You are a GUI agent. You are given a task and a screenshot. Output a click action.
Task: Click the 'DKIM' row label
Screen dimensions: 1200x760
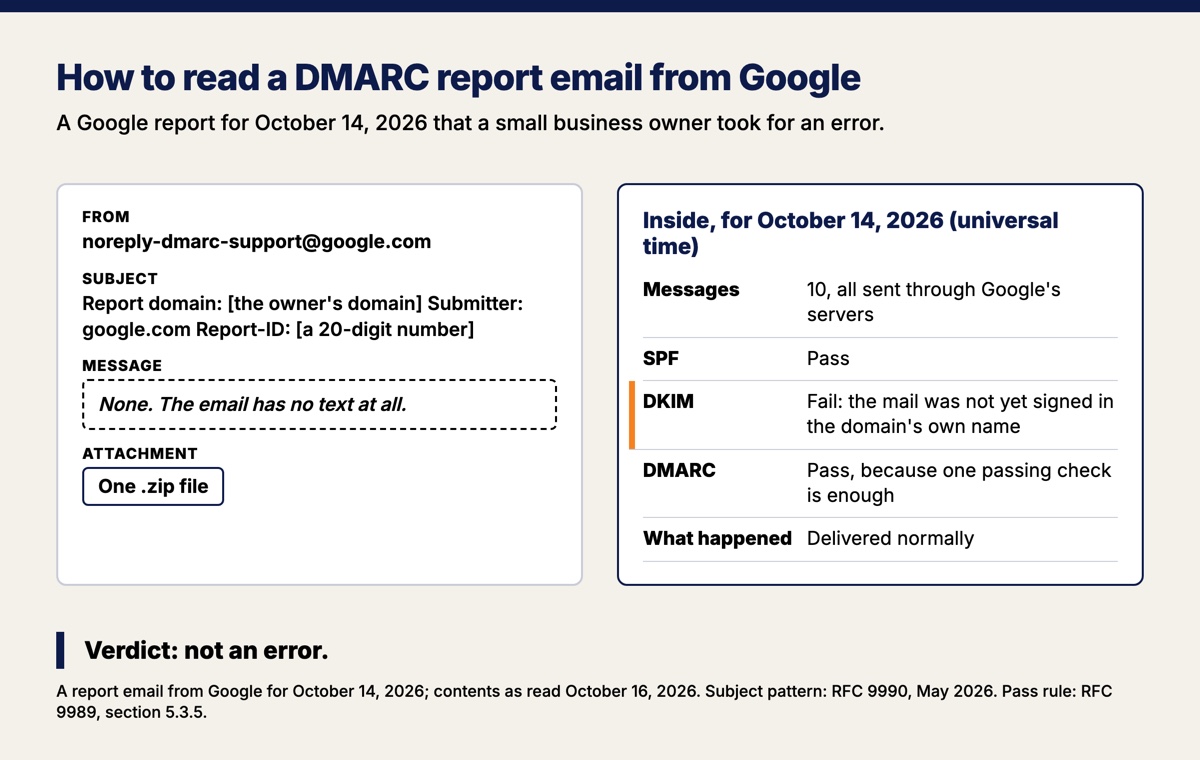coord(668,402)
